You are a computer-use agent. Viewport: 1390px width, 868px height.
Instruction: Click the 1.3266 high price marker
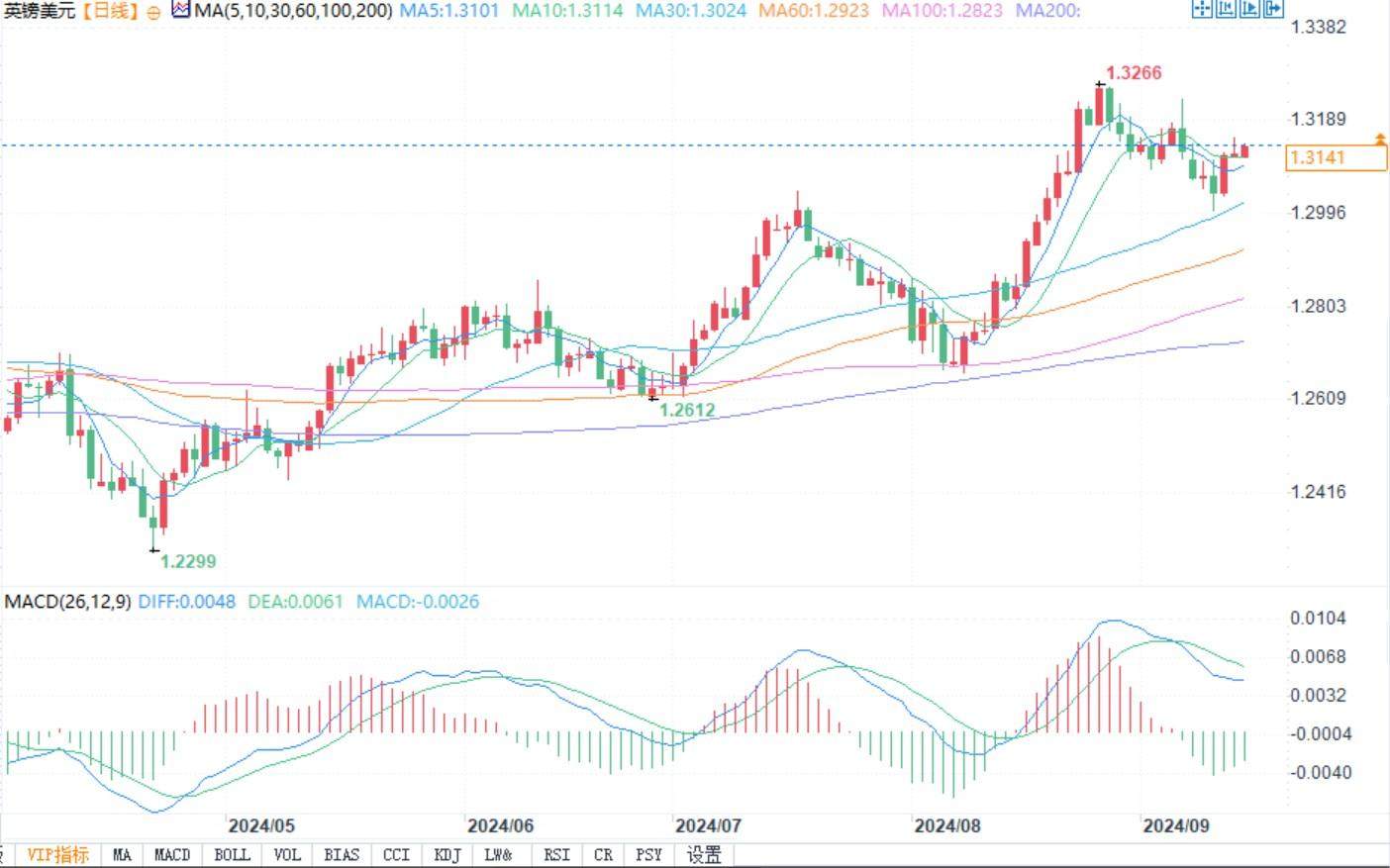click(1134, 73)
